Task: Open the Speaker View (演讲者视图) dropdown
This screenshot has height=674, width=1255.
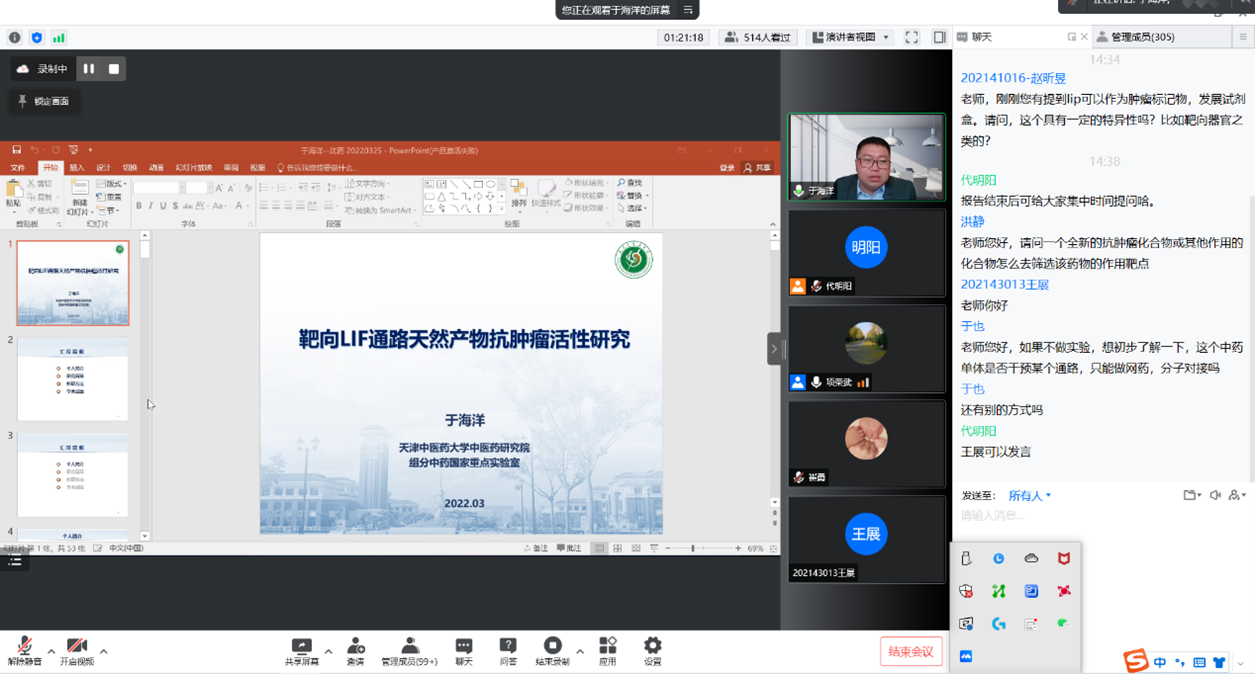Action: tap(850, 37)
